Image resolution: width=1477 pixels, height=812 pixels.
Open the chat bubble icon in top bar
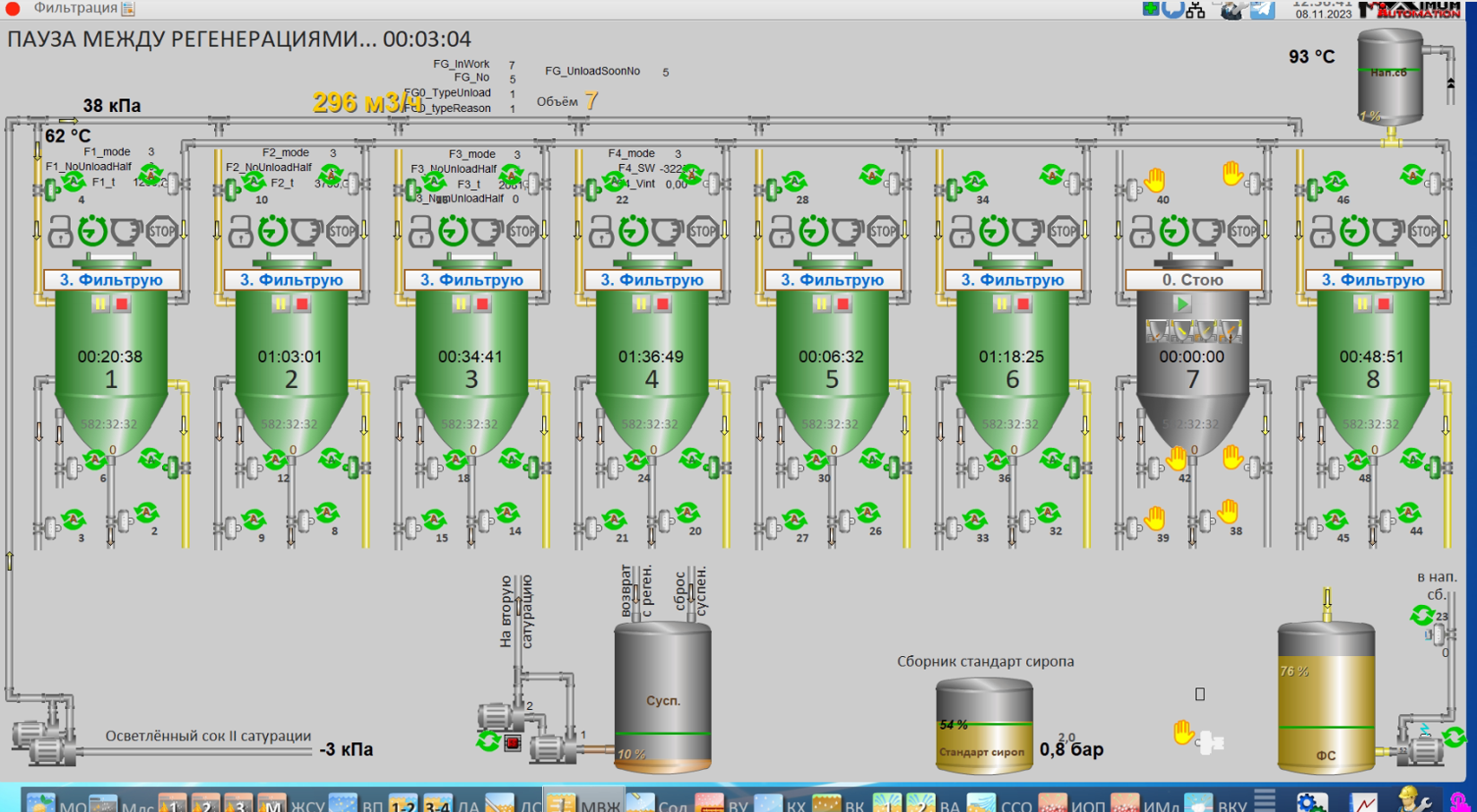(x=1173, y=10)
